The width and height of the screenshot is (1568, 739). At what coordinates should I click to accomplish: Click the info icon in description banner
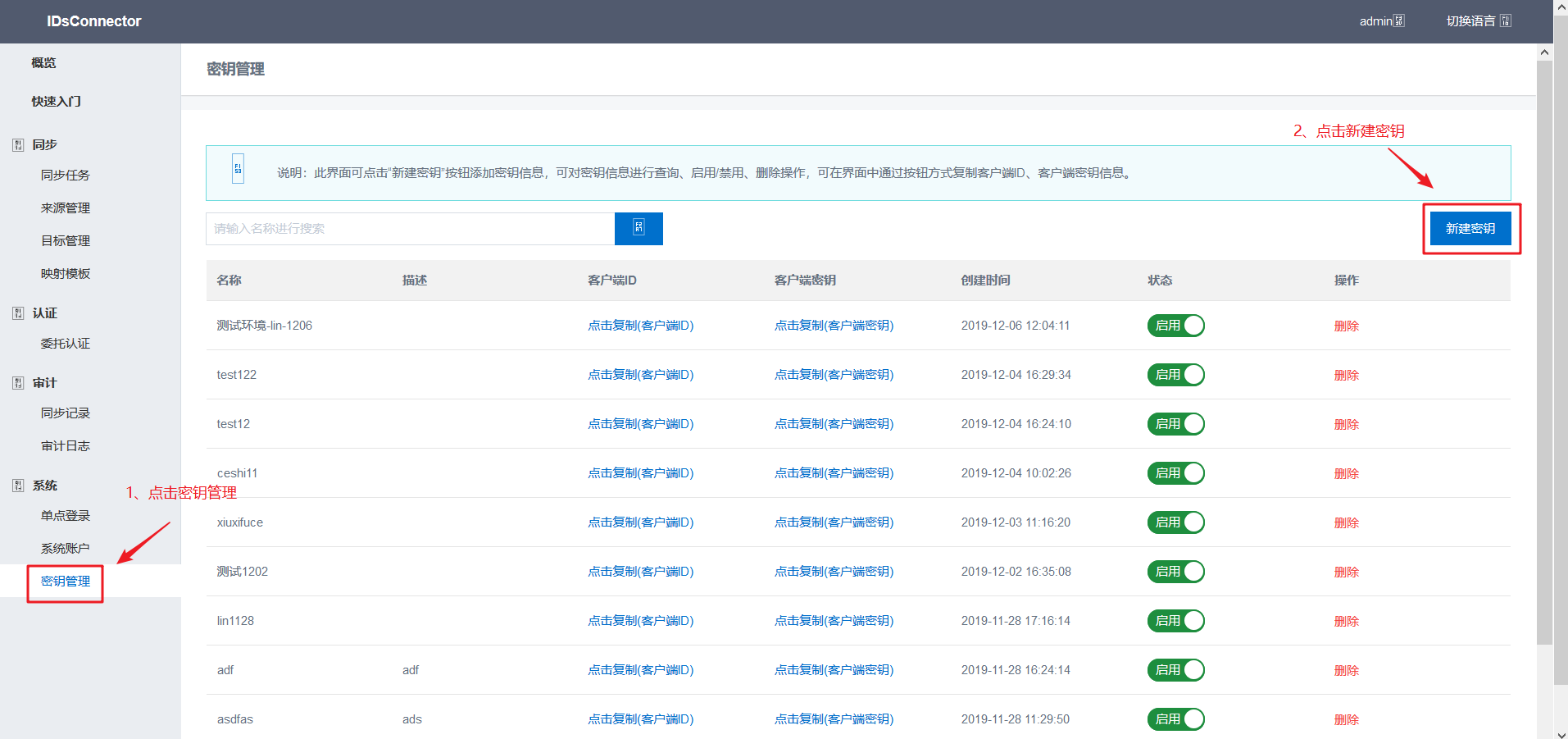coord(238,169)
